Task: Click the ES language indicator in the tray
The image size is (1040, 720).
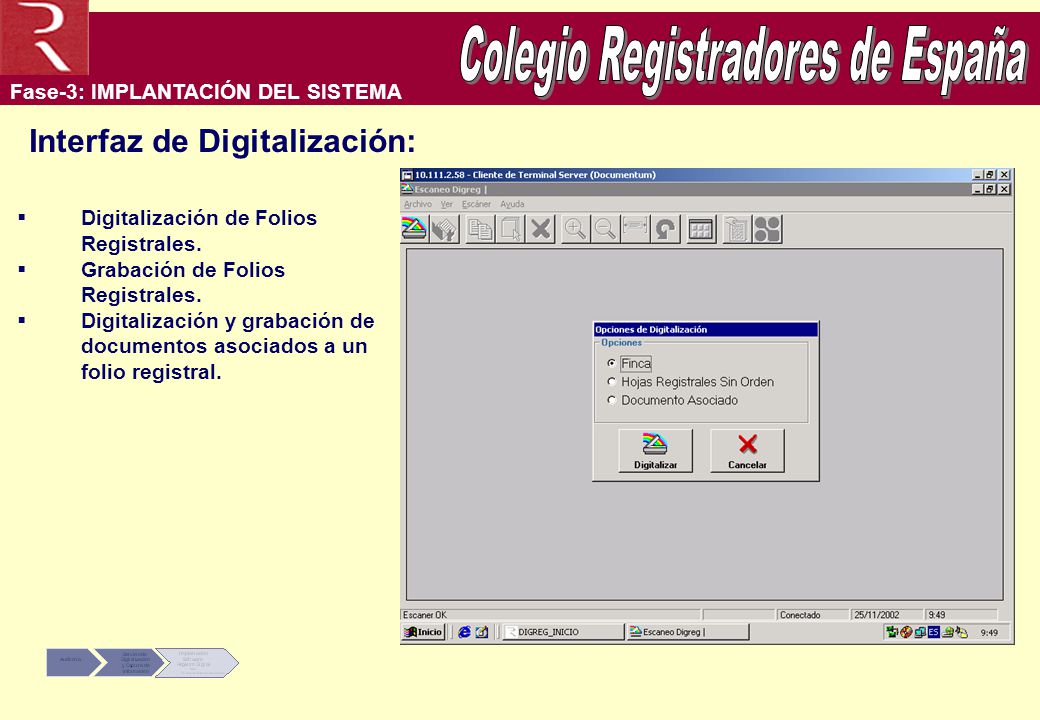Action: 933,632
